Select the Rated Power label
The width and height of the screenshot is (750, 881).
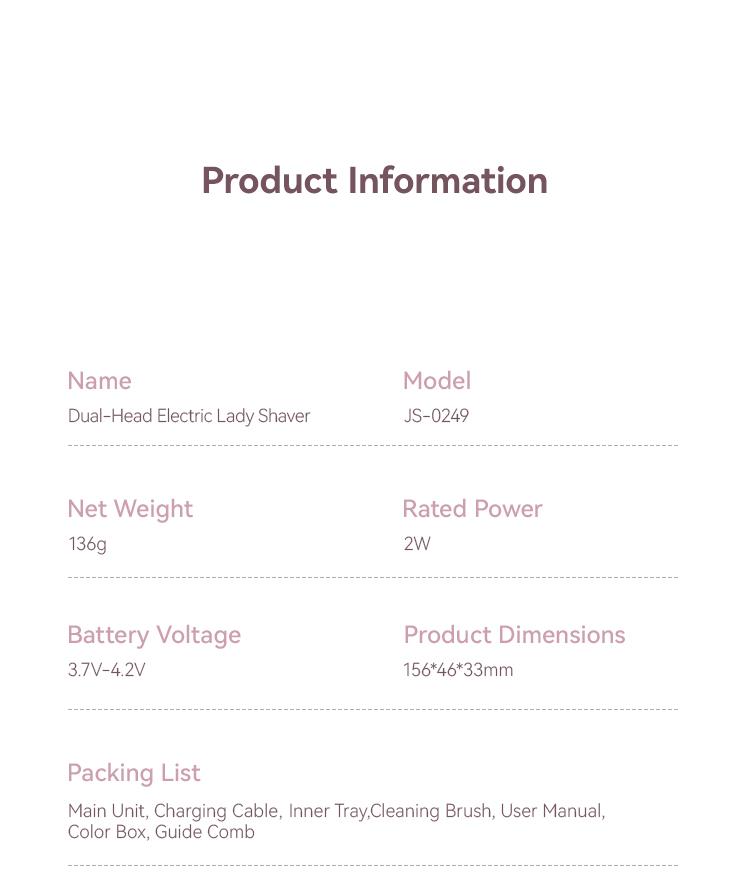click(472, 509)
